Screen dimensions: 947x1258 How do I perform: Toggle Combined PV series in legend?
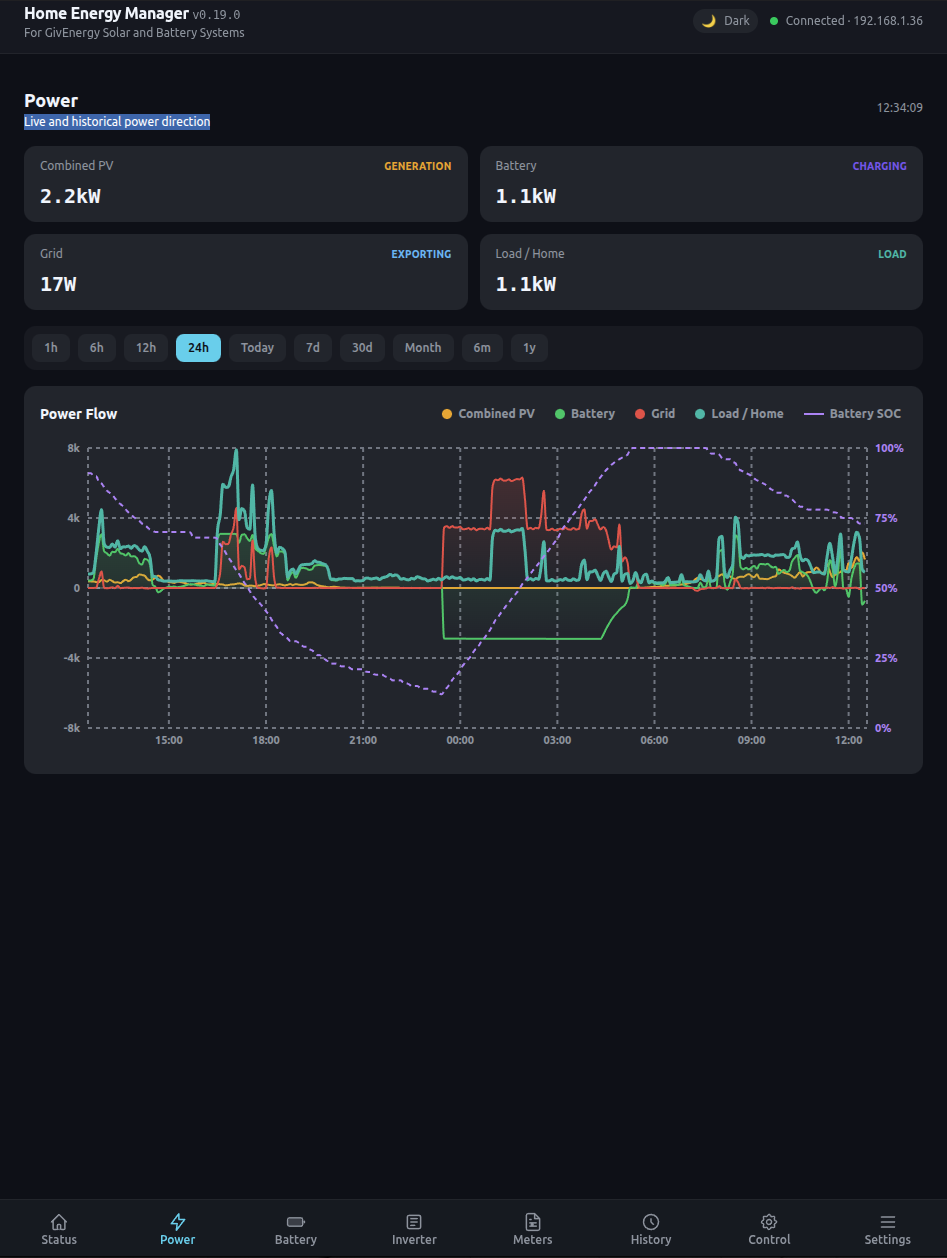pos(488,414)
